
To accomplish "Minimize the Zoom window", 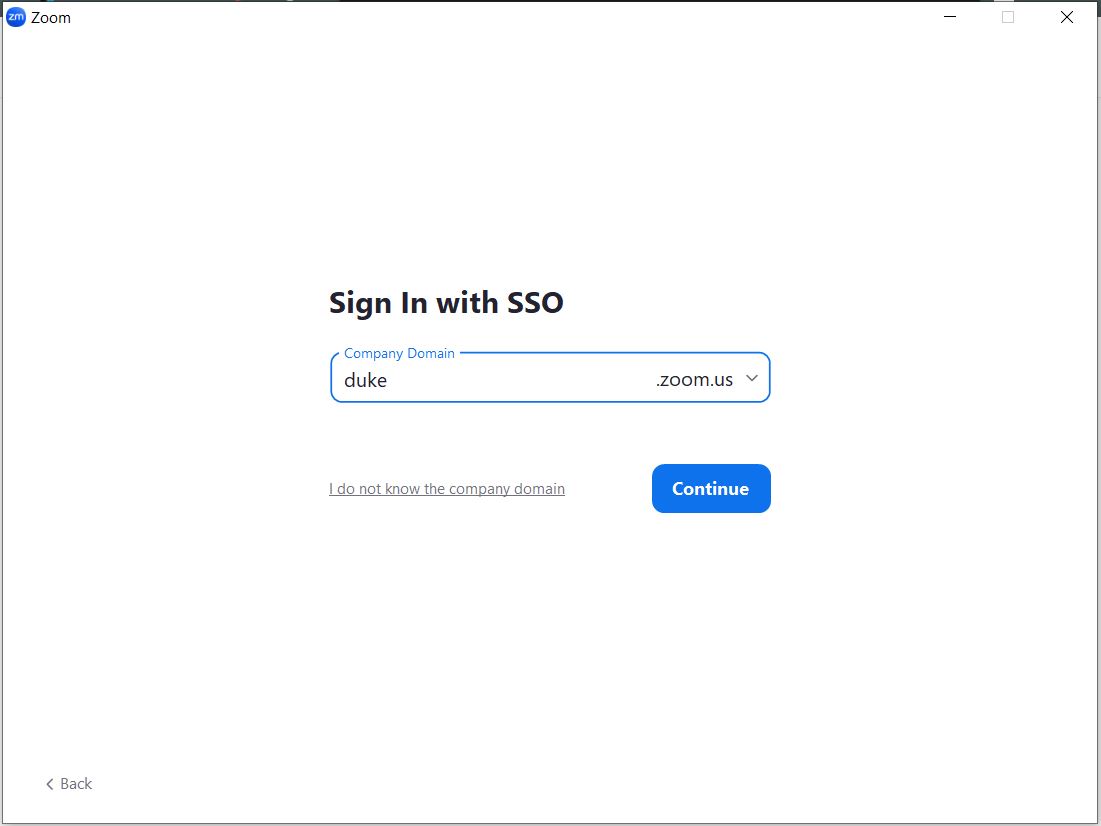I will pyautogui.click(x=948, y=17).
